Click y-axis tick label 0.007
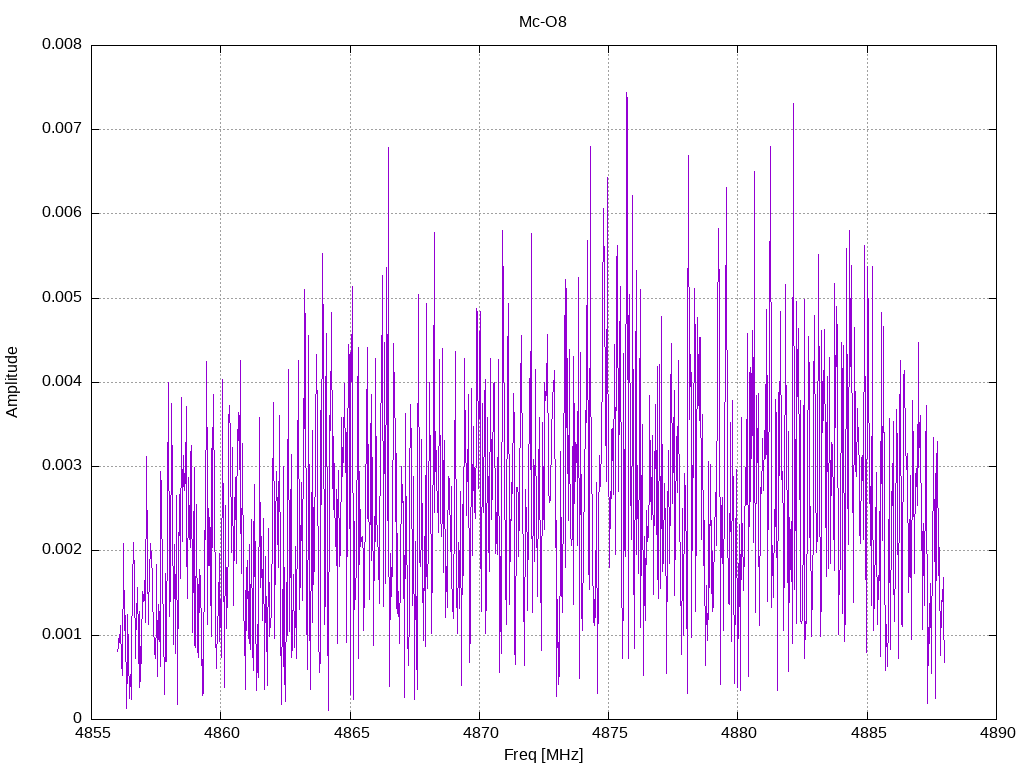The width and height of the screenshot is (1024, 768). click(62, 129)
